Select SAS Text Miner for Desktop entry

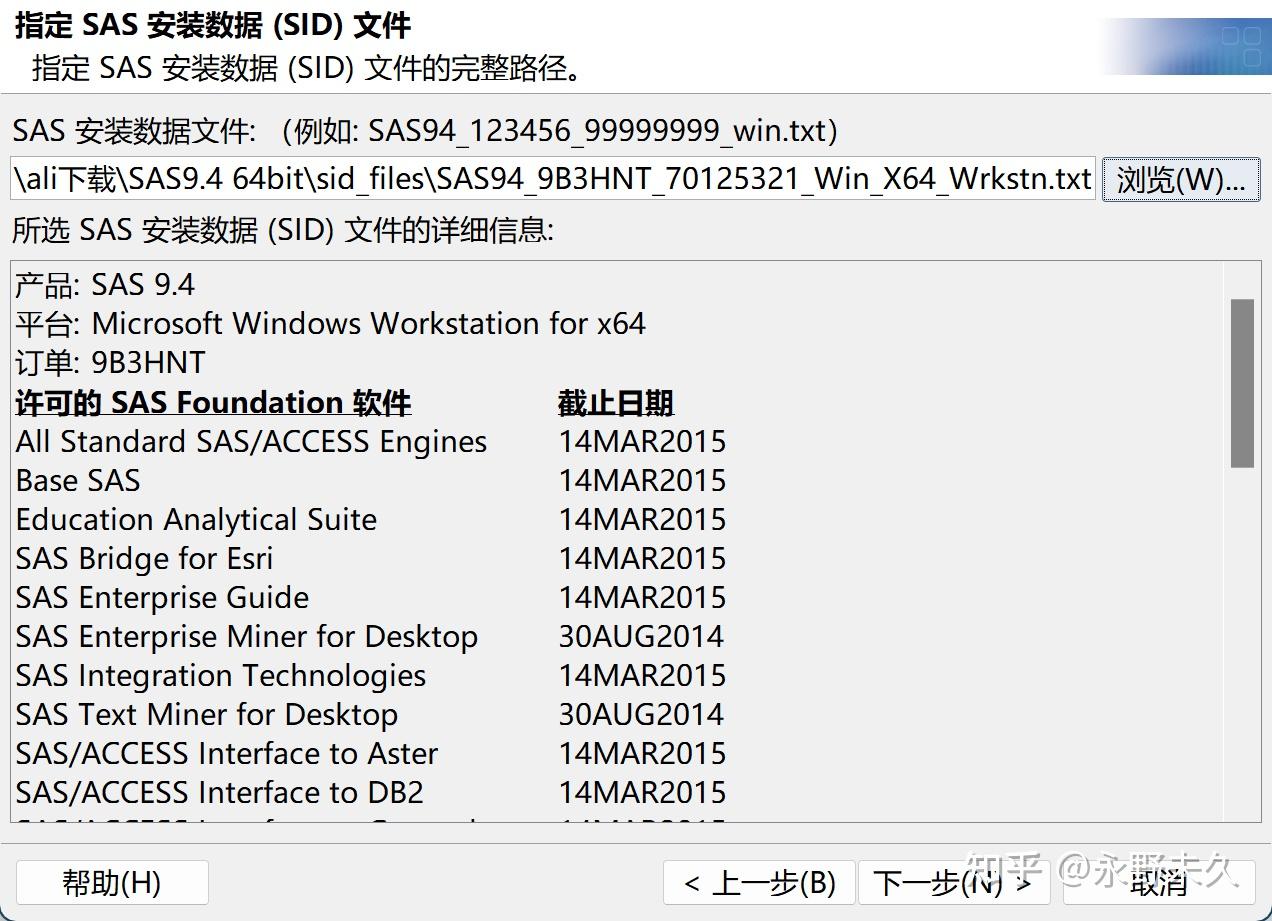pyautogui.click(x=205, y=714)
